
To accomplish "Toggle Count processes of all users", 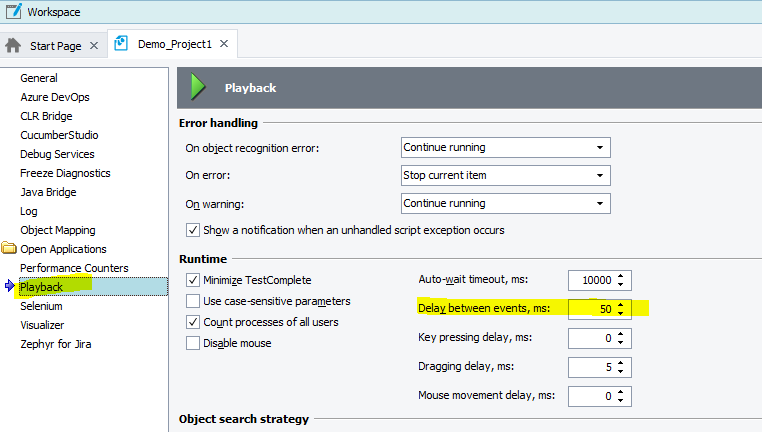I will (x=193, y=322).
